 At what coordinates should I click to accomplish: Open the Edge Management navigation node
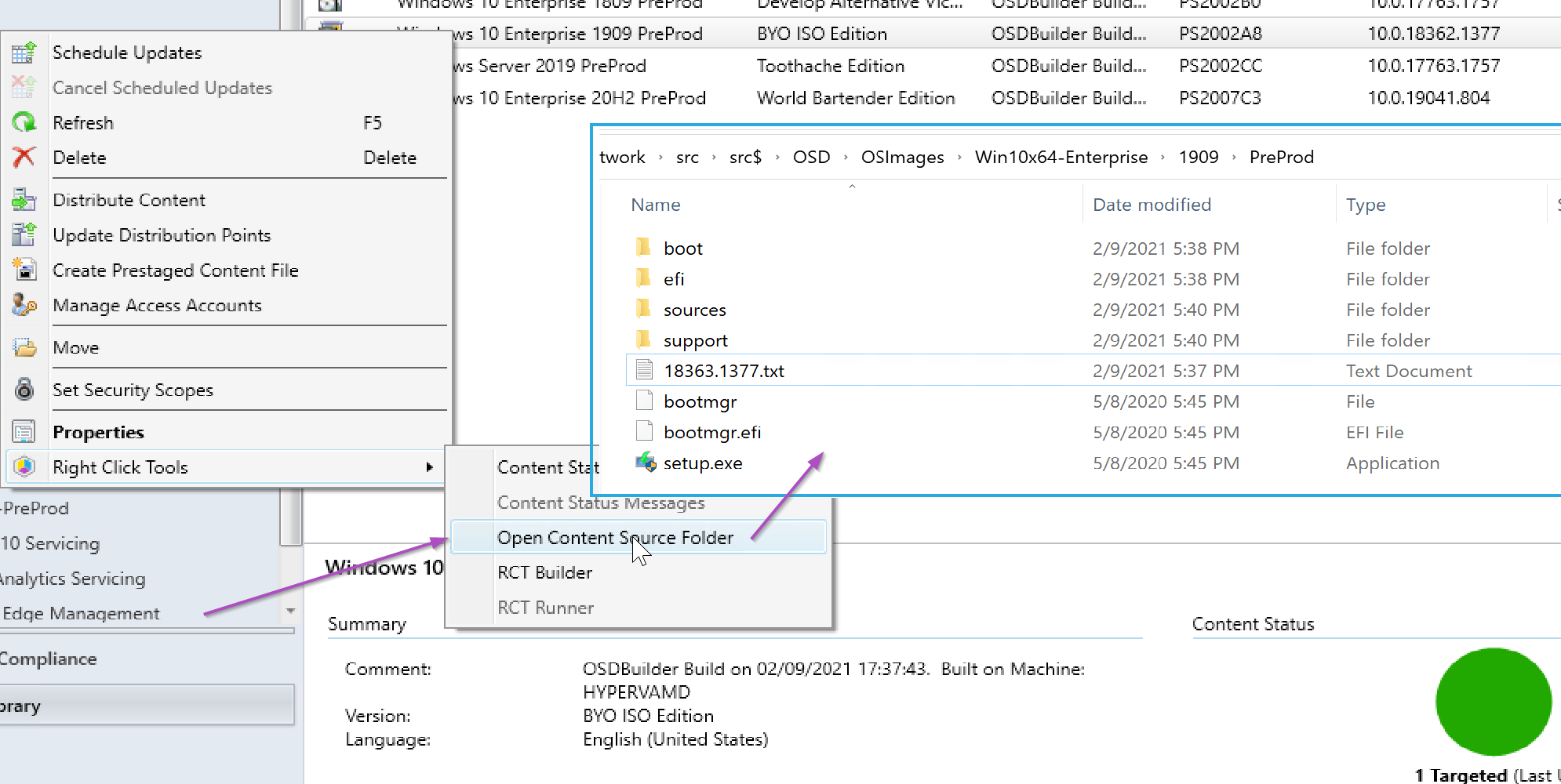click(81, 613)
